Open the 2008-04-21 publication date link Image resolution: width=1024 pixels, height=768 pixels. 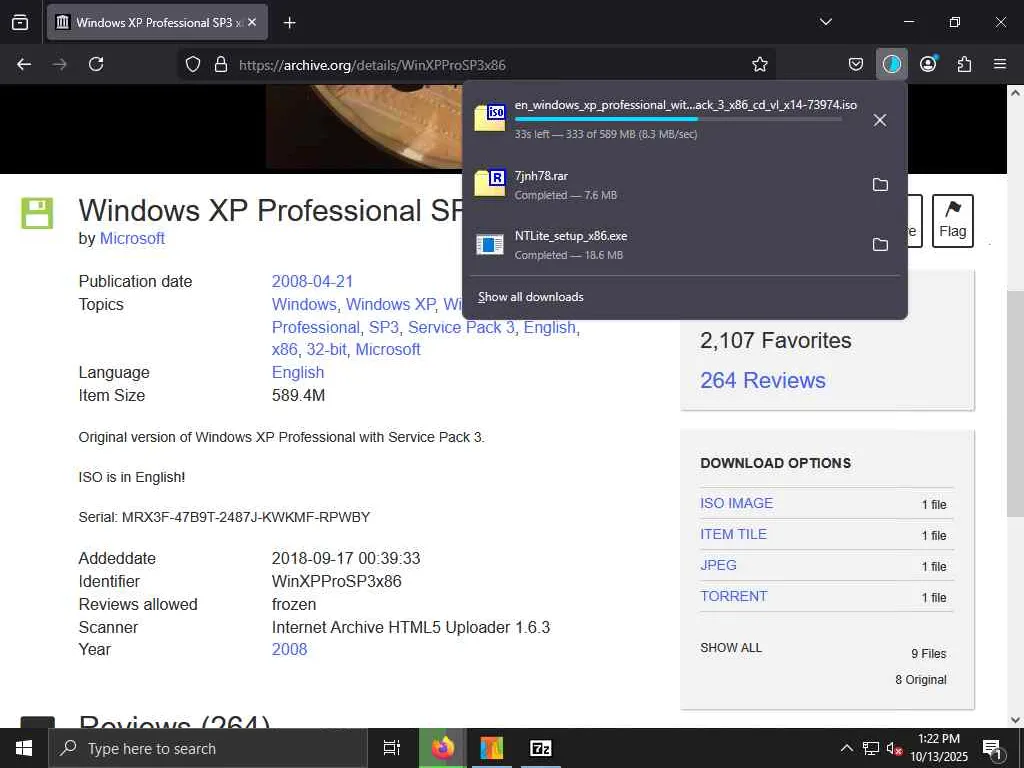coord(312,281)
